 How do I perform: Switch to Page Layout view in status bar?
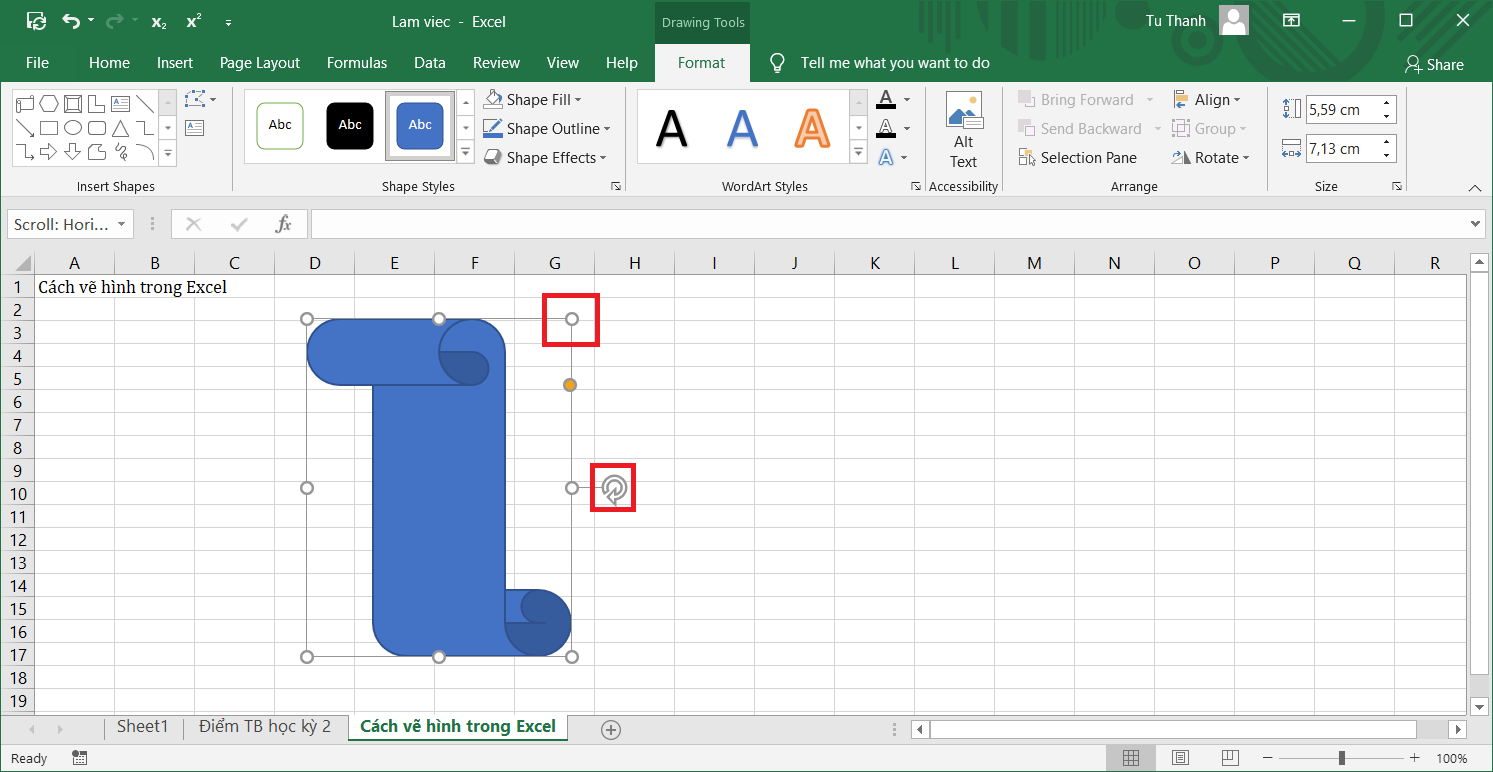click(1181, 758)
